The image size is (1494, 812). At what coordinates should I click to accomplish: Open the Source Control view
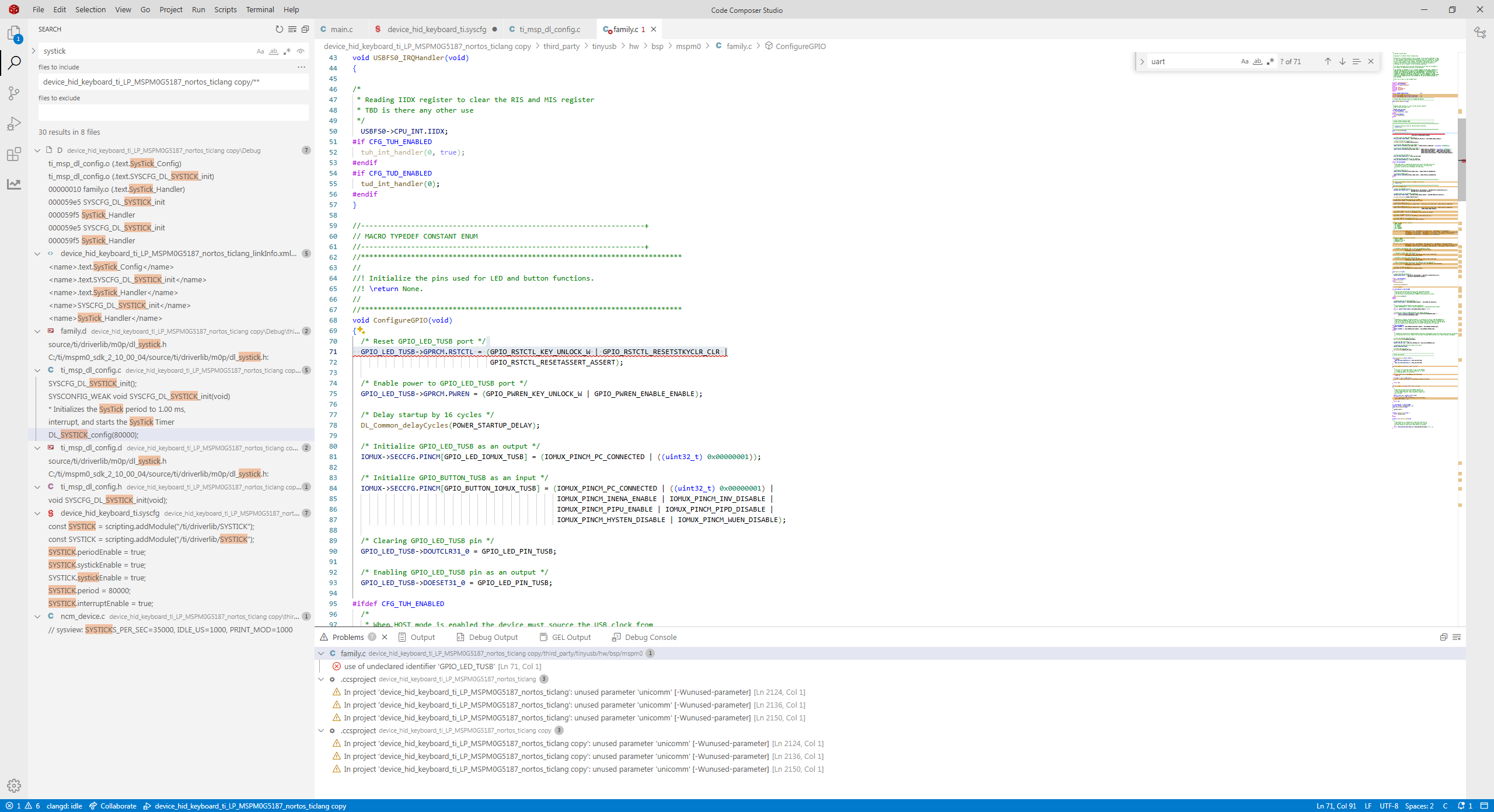14,93
